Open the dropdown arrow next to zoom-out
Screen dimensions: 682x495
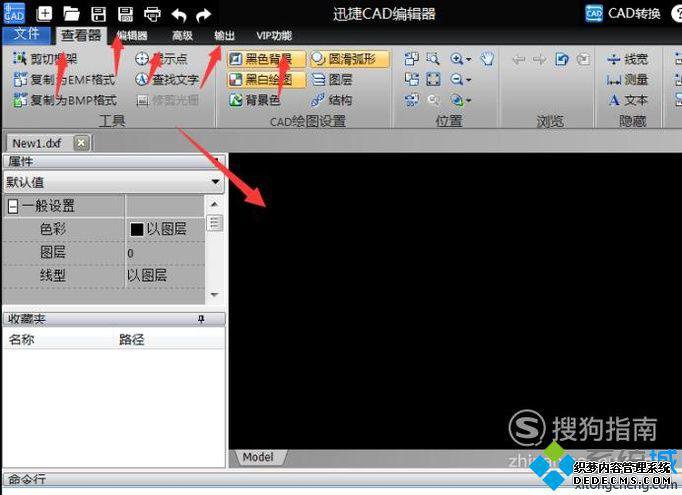coord(468,80)
